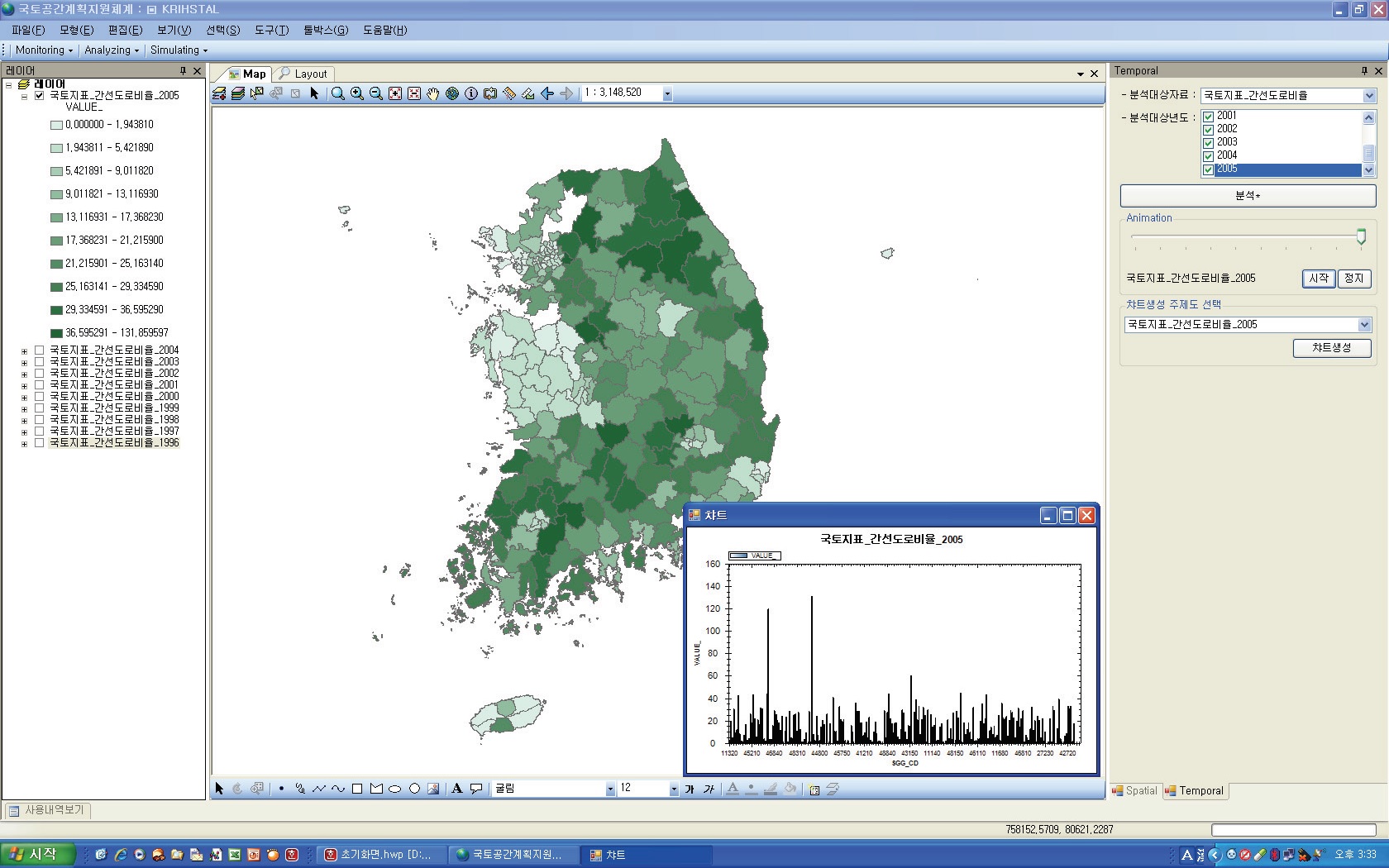This screenshot has width=1389, height=868.
Task: Click legend swatch 0,000000 - 1,943810
Action: [56, 125]
